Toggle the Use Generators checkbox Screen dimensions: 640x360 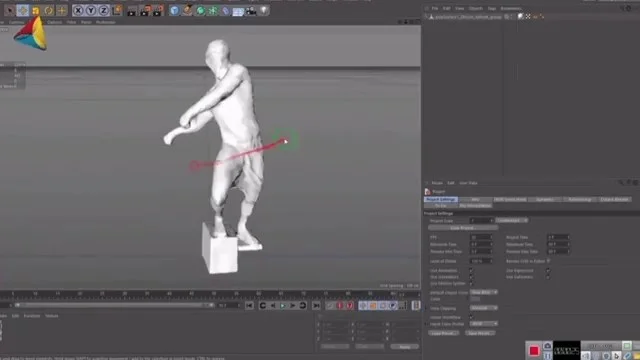[471, 277]
